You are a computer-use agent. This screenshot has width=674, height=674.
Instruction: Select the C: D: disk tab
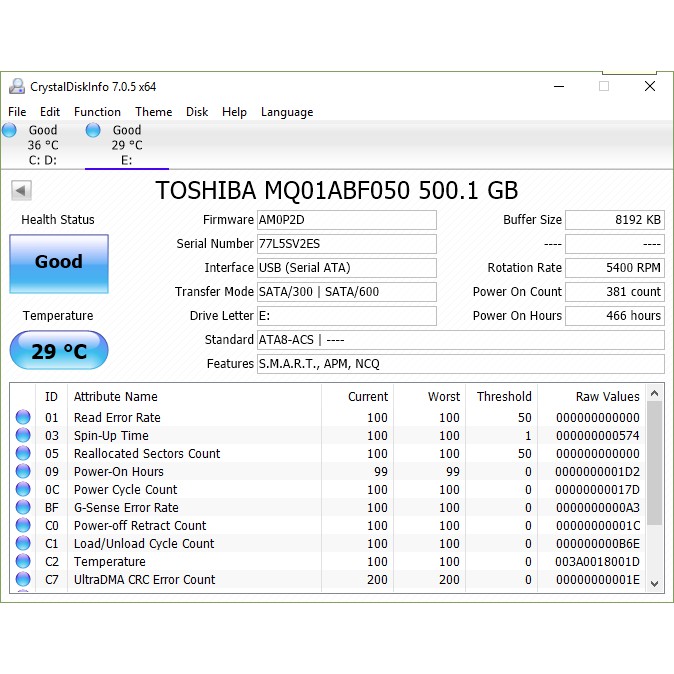coord(41,145)
